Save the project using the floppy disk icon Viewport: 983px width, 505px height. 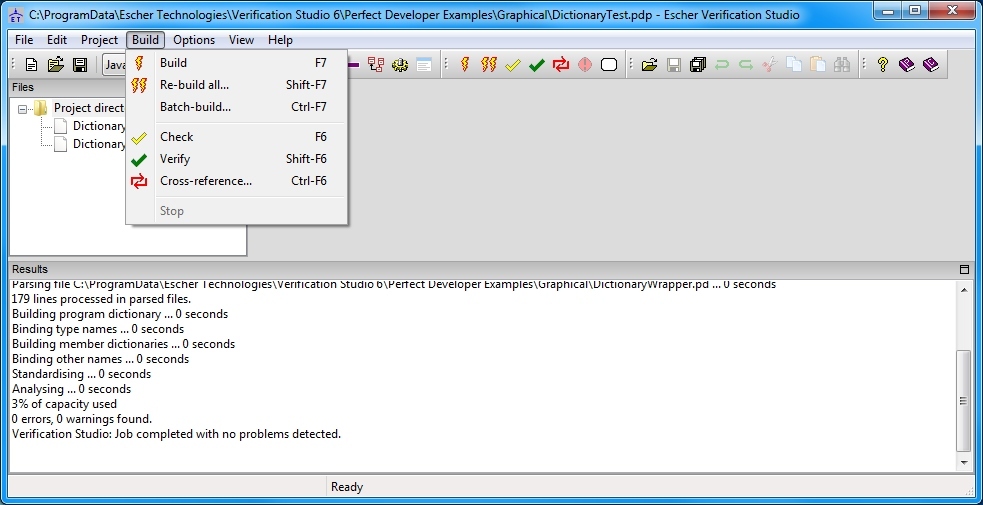pyautogui.click(x=79, y=65)
